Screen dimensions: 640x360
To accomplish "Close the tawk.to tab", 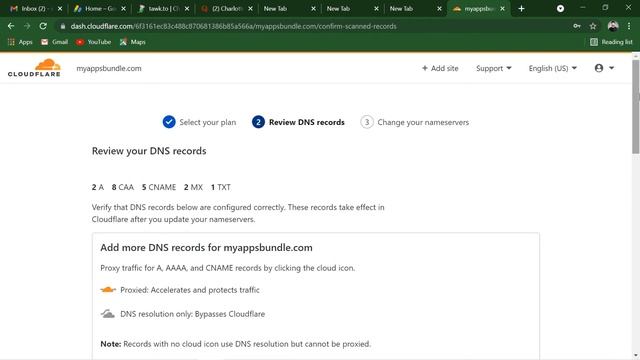I will pos(187,9).
